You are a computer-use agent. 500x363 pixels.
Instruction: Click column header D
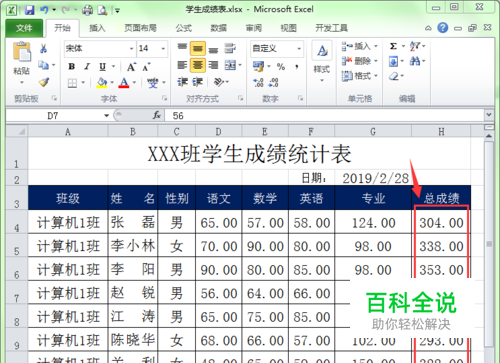(x=219, y=132)
